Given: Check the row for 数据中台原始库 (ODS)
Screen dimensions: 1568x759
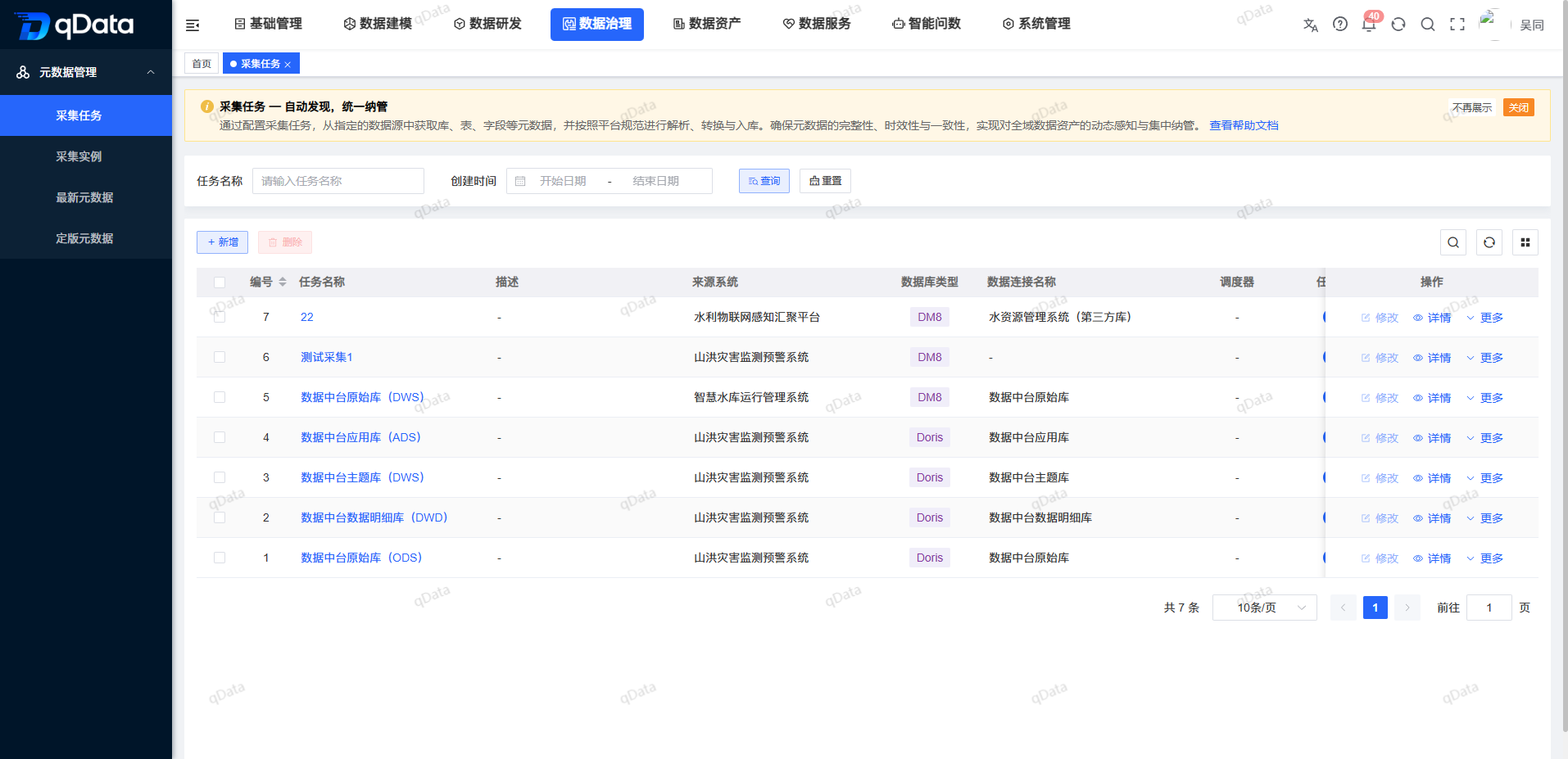Looking at the screenshot, I should [x=220, y=558].
